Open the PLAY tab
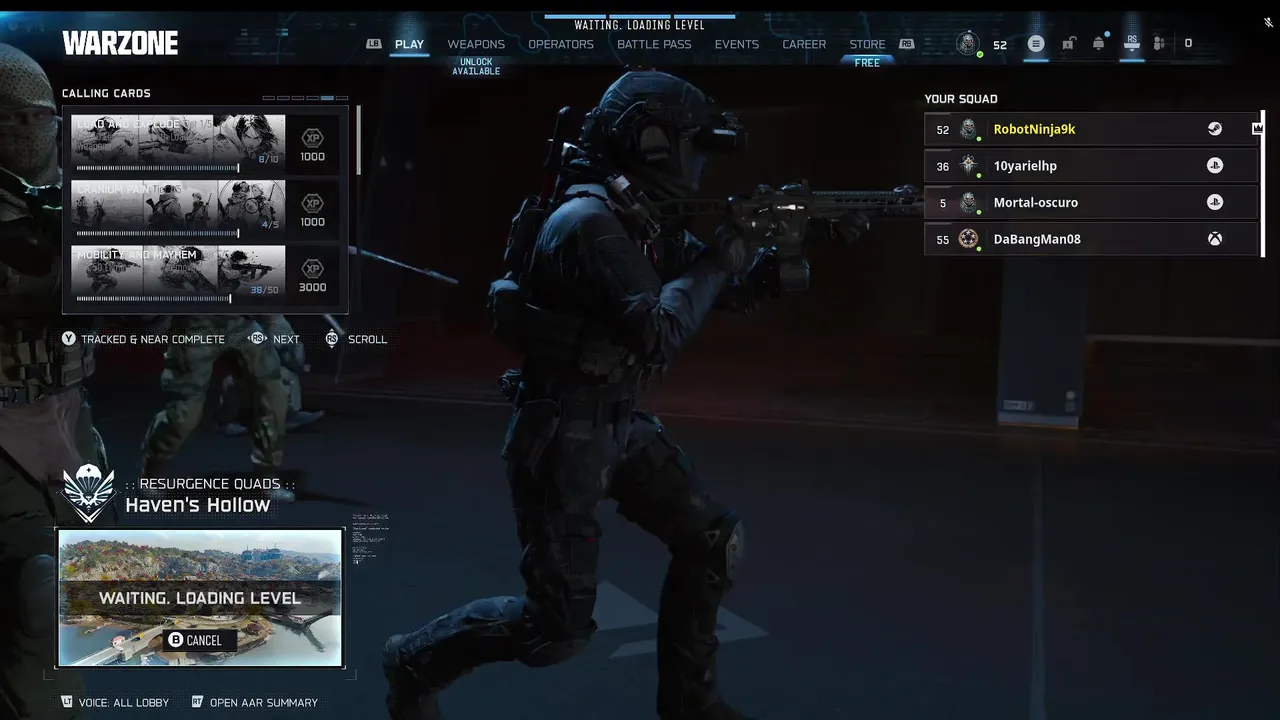The width and height of the screenshot is (1280, 720). pos(409,44)
